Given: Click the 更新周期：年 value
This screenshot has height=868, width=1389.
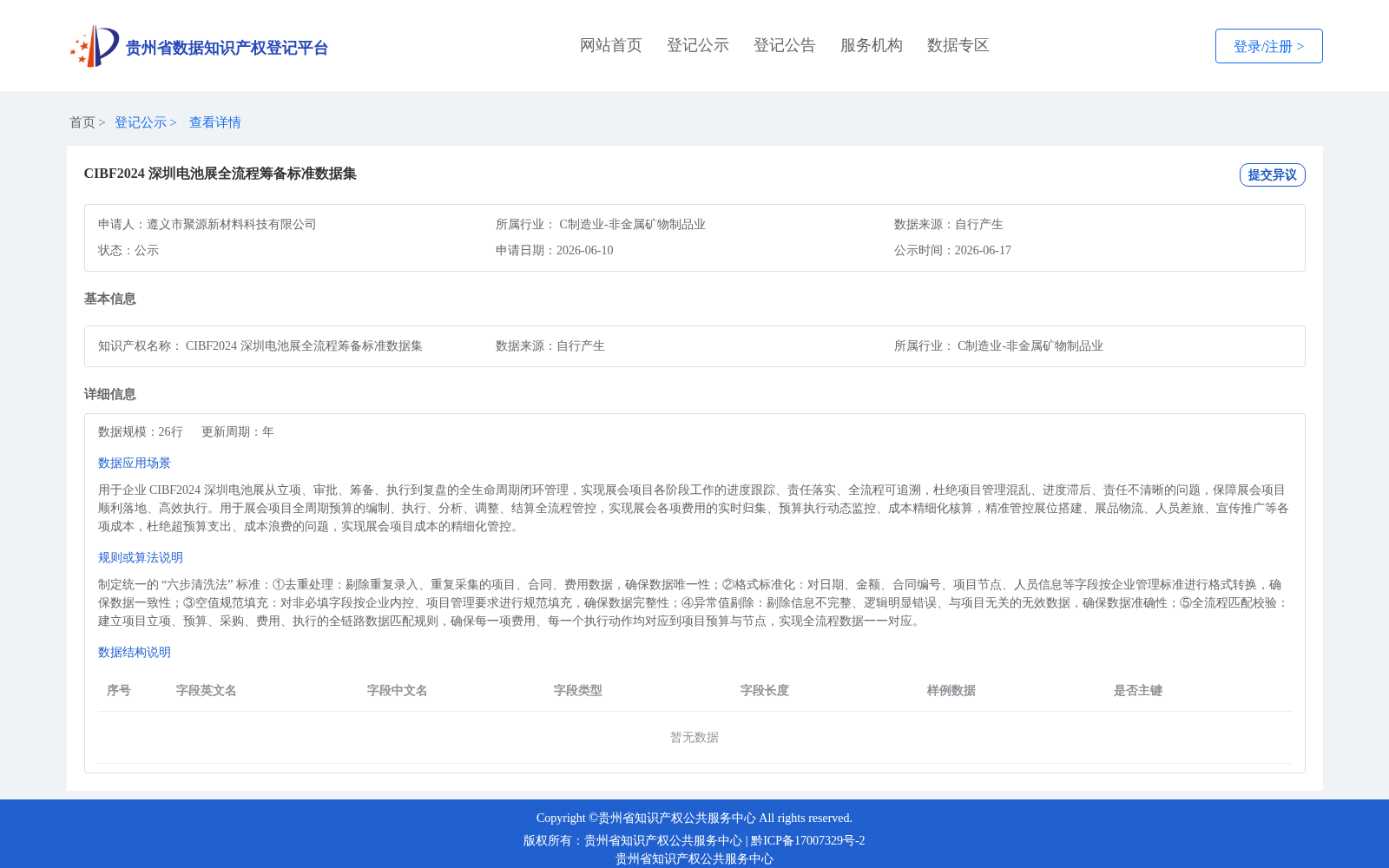Looking at the screenshot, I should [x=238, y=432].
